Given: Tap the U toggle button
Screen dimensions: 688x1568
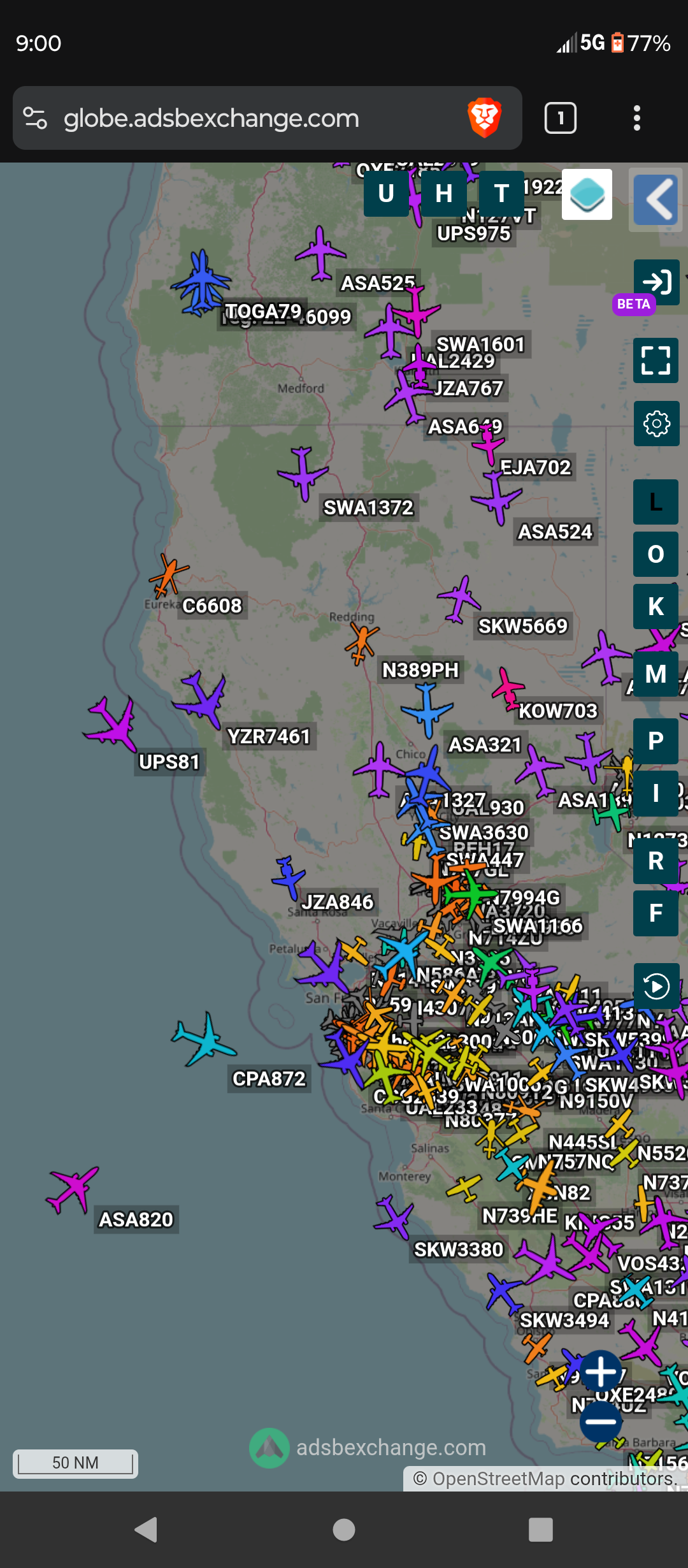Looking at the screenshot, I should pos(386,194).
